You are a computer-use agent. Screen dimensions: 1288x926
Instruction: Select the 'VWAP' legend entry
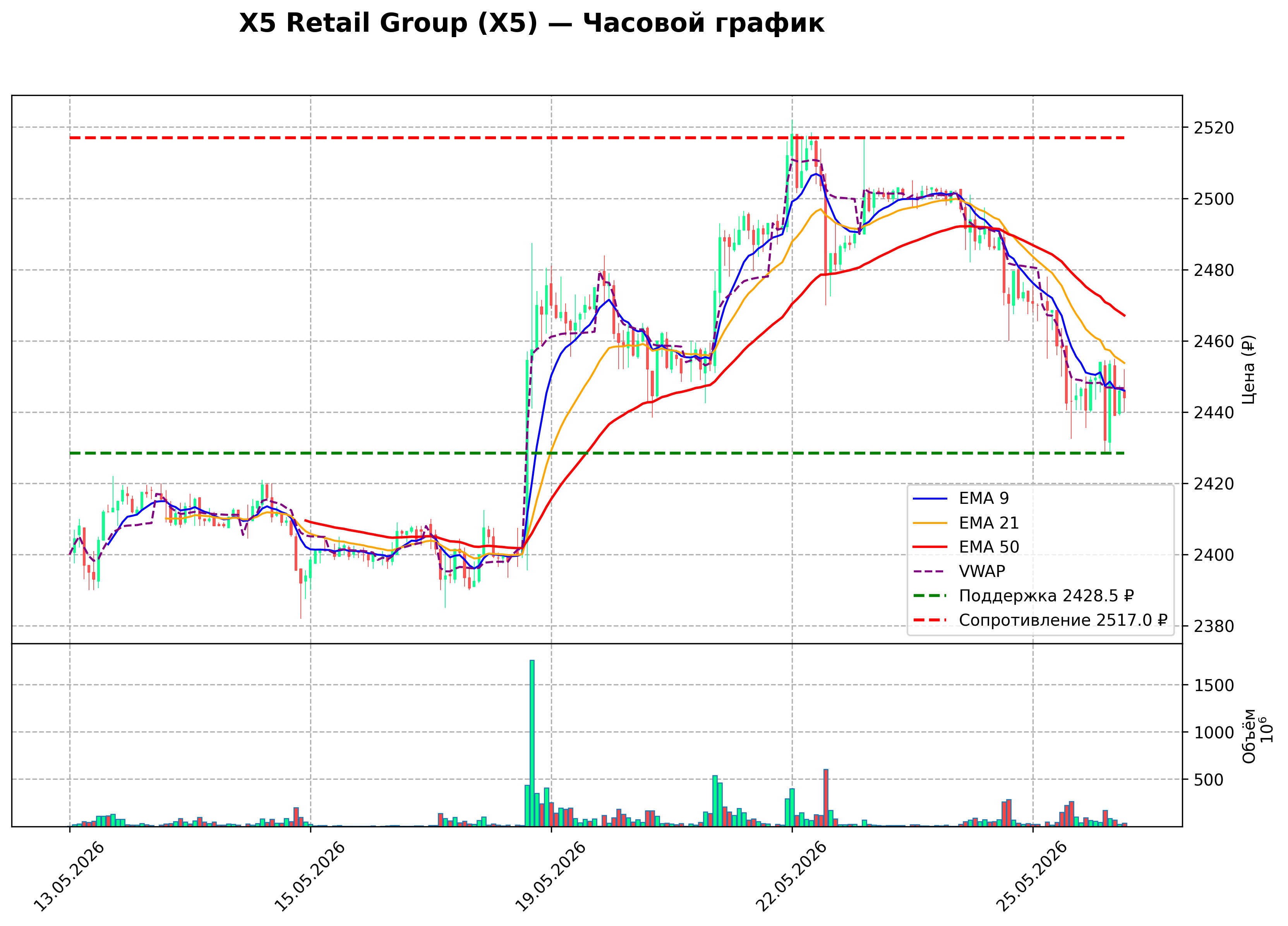pyautogui.click(x=959, y=571)
